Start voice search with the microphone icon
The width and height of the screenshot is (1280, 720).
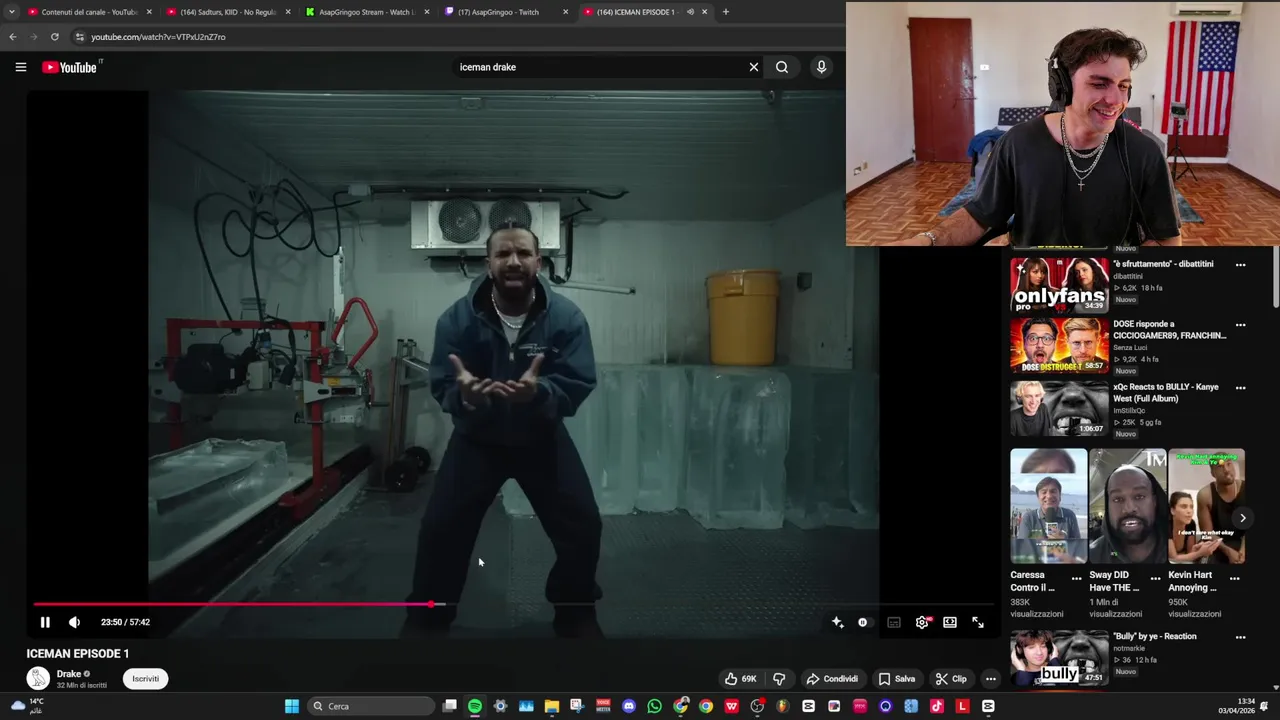821,67
